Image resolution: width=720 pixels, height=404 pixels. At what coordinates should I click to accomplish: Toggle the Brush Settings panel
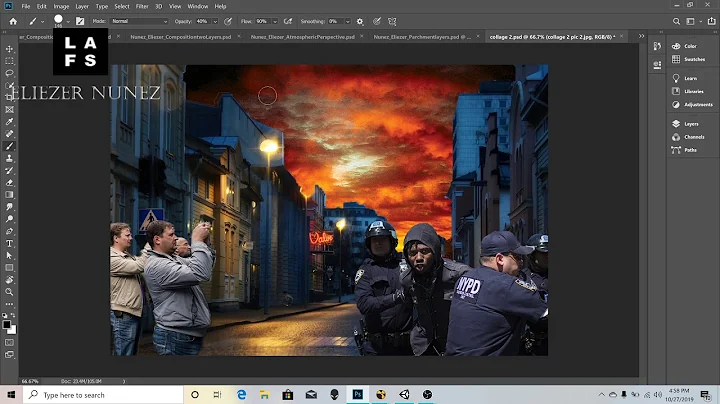tap(80, 21)
